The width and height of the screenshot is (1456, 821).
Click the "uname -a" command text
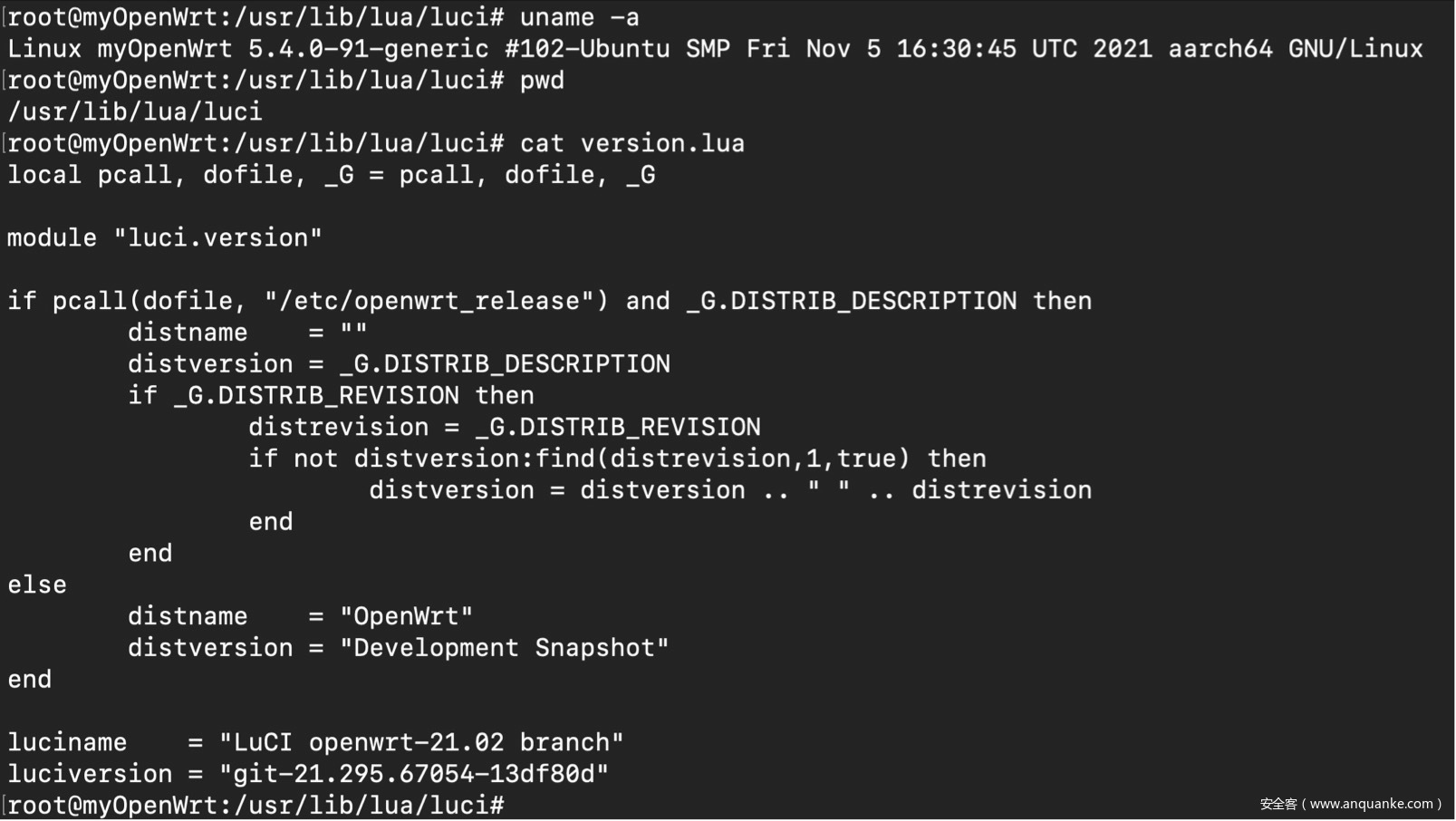tap(579, 17)
